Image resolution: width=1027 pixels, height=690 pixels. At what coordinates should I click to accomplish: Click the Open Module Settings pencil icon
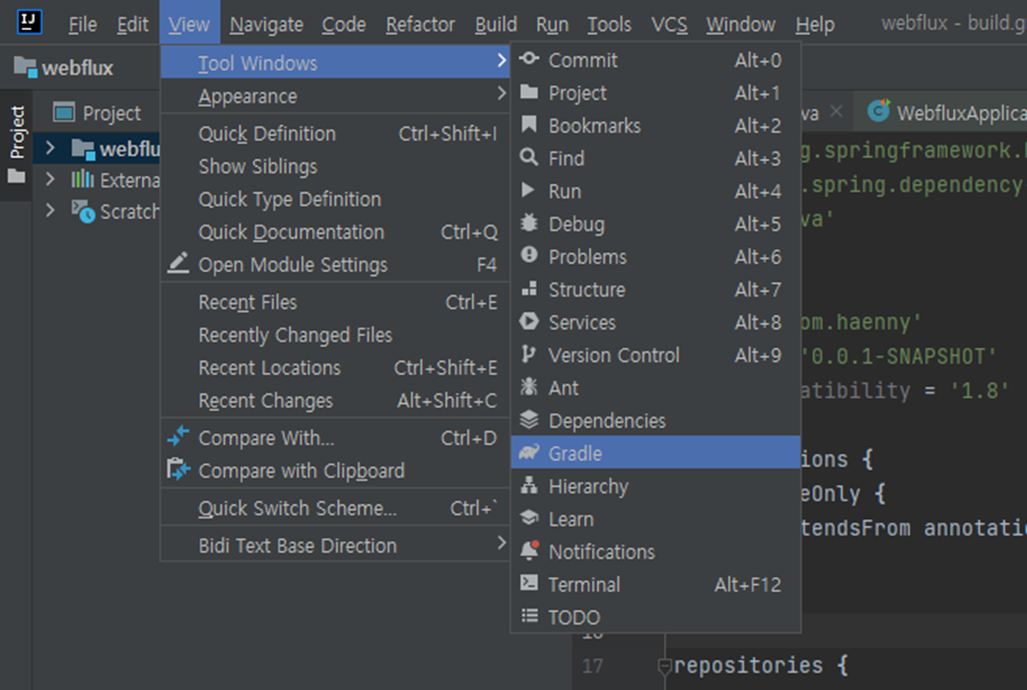(x=178, y=263)
